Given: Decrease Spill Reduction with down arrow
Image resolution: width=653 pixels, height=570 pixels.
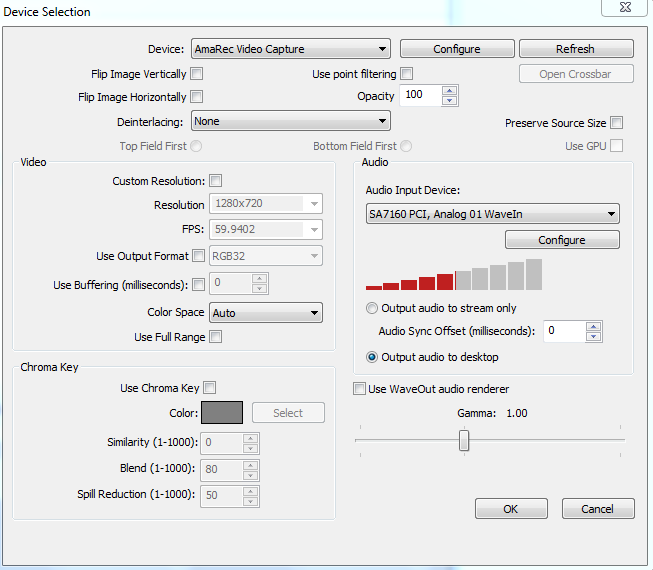Looking at the screenshot, I should tap(250, 501).
